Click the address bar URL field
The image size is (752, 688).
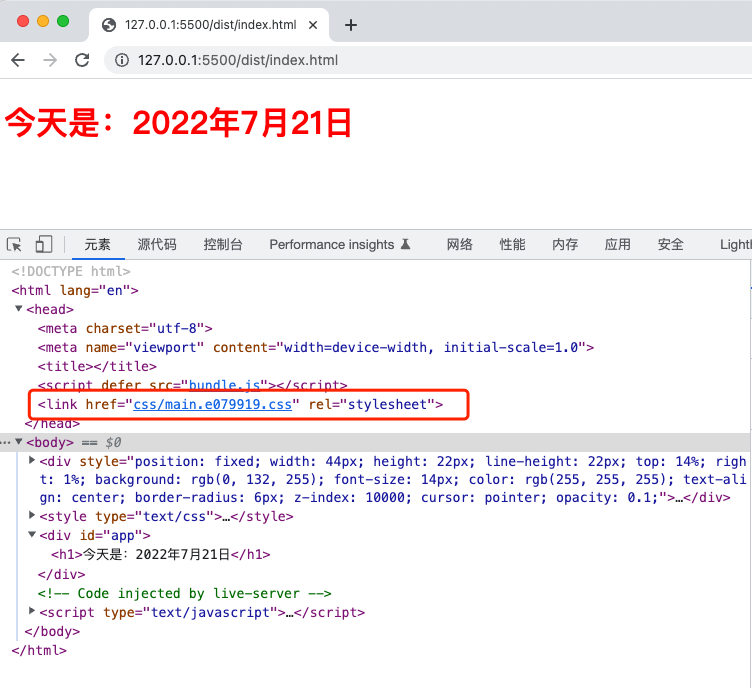point(427,60)
